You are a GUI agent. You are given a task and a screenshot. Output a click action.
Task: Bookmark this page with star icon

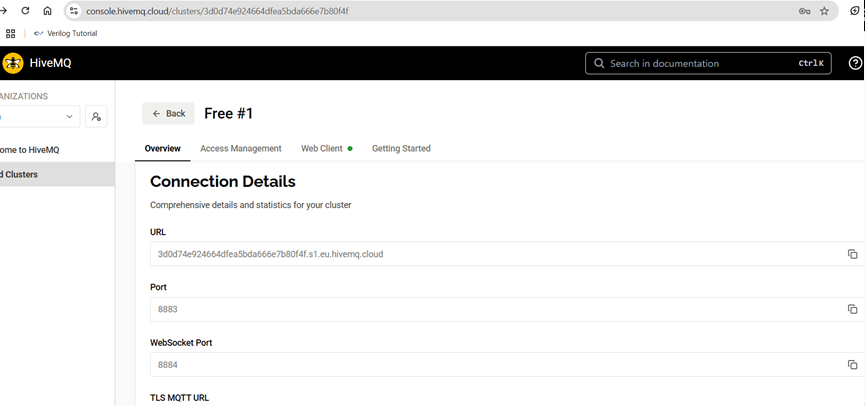(824, 11)
